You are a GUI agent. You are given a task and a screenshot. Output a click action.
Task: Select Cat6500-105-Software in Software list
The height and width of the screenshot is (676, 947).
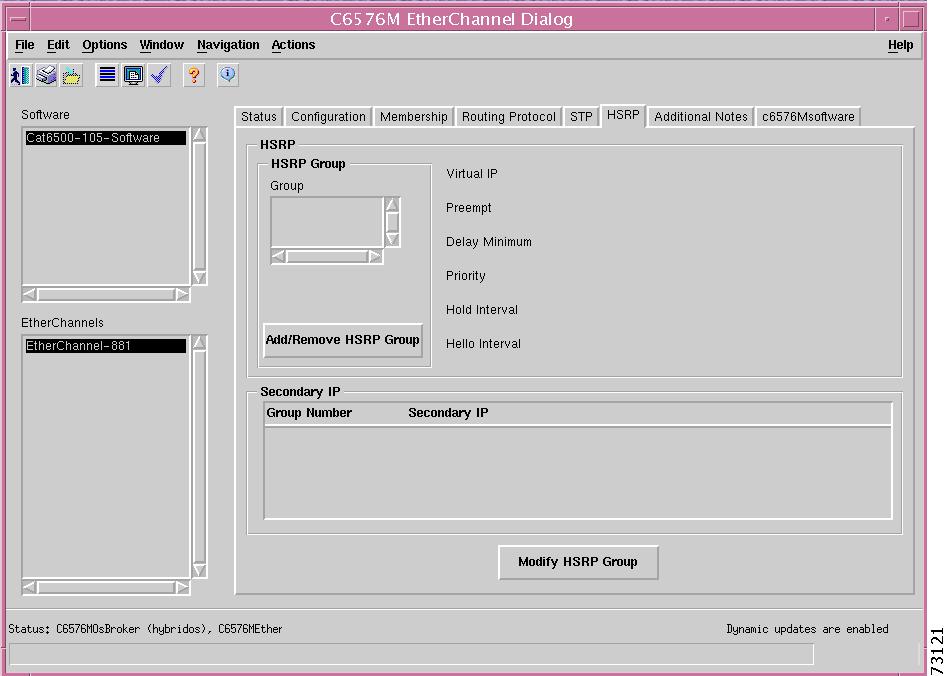(105, 138)
